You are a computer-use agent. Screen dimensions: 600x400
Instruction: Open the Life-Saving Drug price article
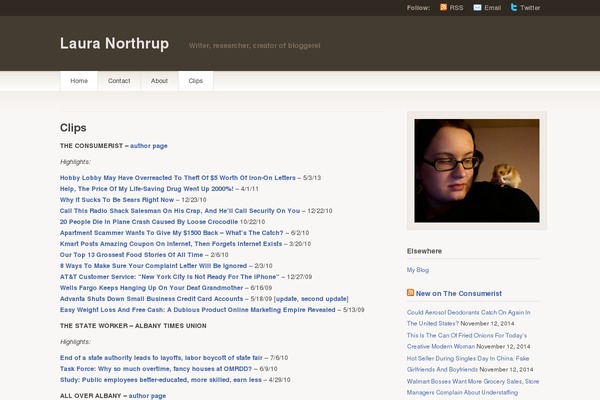pos(147,189)
